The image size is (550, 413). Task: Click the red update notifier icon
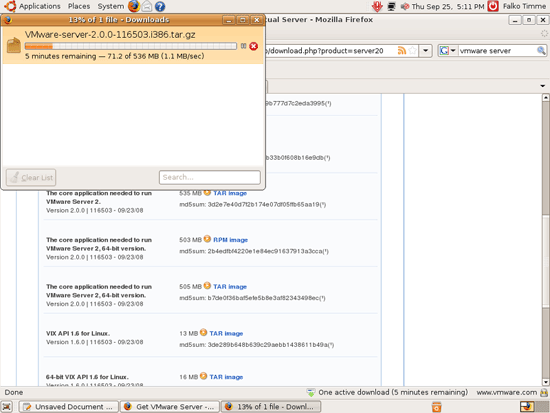(377, 6)
